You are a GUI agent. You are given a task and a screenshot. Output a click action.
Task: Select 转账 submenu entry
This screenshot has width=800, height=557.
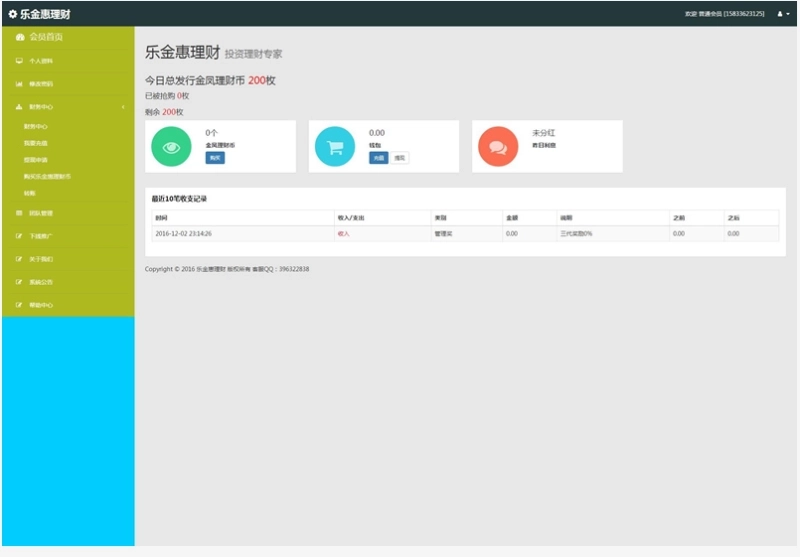[x=30, y=193]
